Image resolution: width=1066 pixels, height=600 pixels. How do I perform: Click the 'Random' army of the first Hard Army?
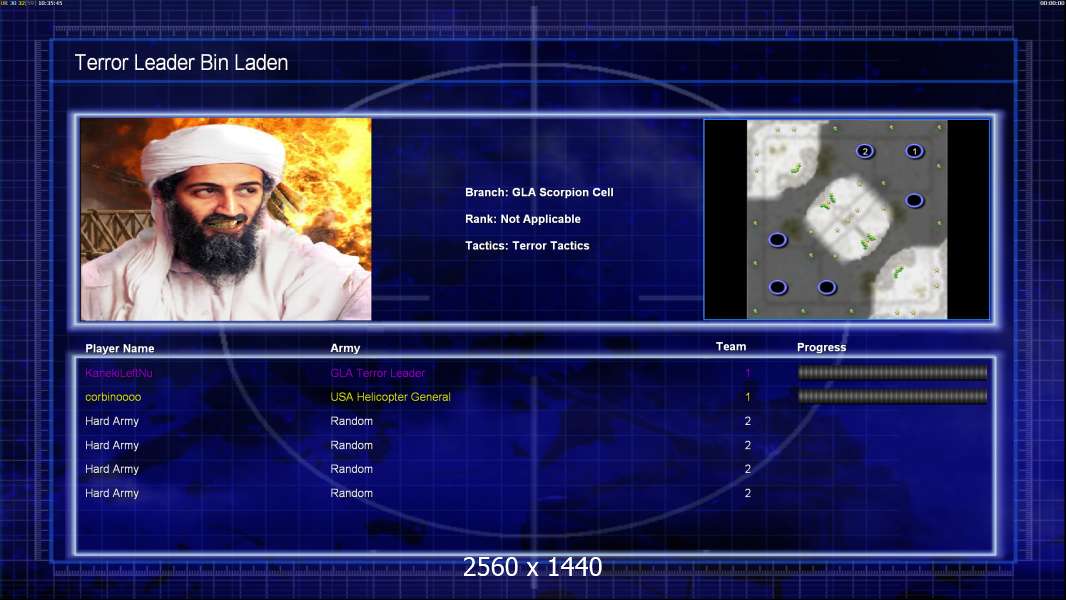[351, 421]
